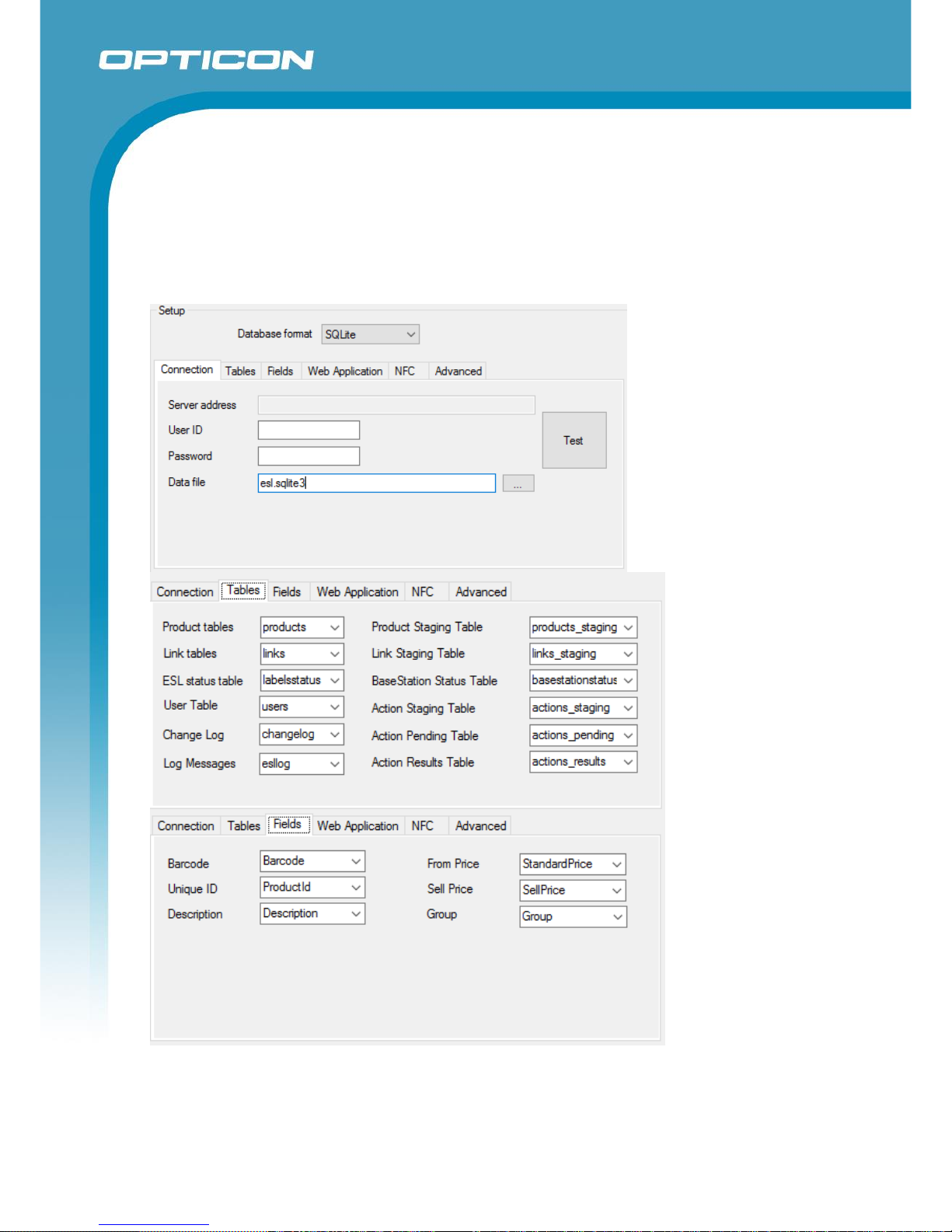Open the Advanced tab in top Setup panel
The width and height of the screenshot is (952, 1232).
coord(459,371)
